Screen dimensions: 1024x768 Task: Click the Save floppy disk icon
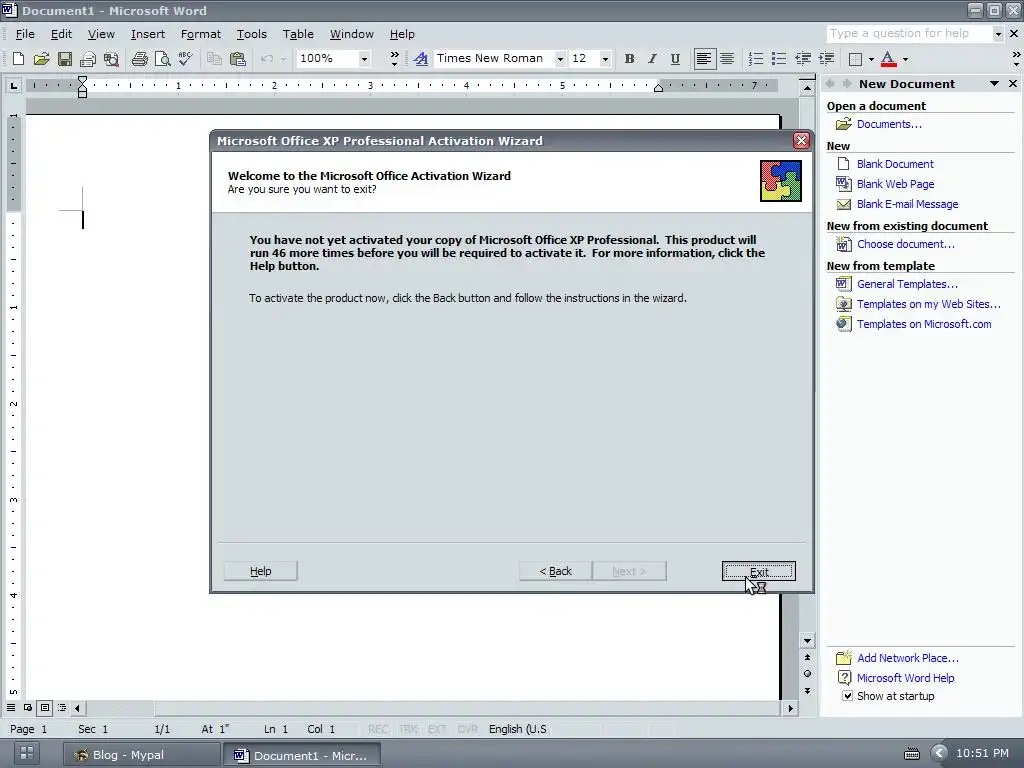point(65,59)
